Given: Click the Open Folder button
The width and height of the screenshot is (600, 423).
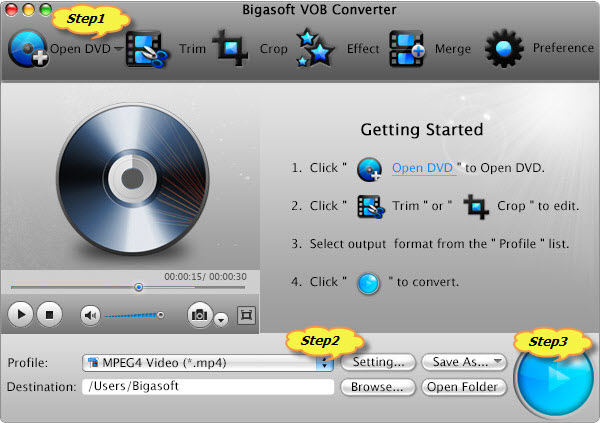Looking at the screenshot, I should point(464,387).
